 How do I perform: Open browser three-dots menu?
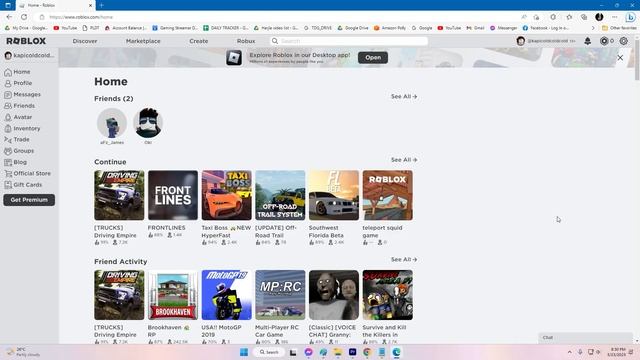click(x=615, y=17)
